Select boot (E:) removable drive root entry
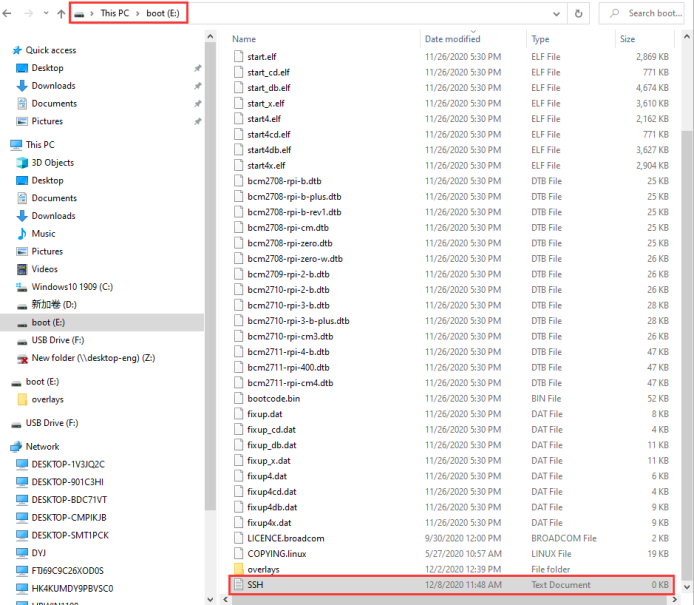 pos(42,381)
